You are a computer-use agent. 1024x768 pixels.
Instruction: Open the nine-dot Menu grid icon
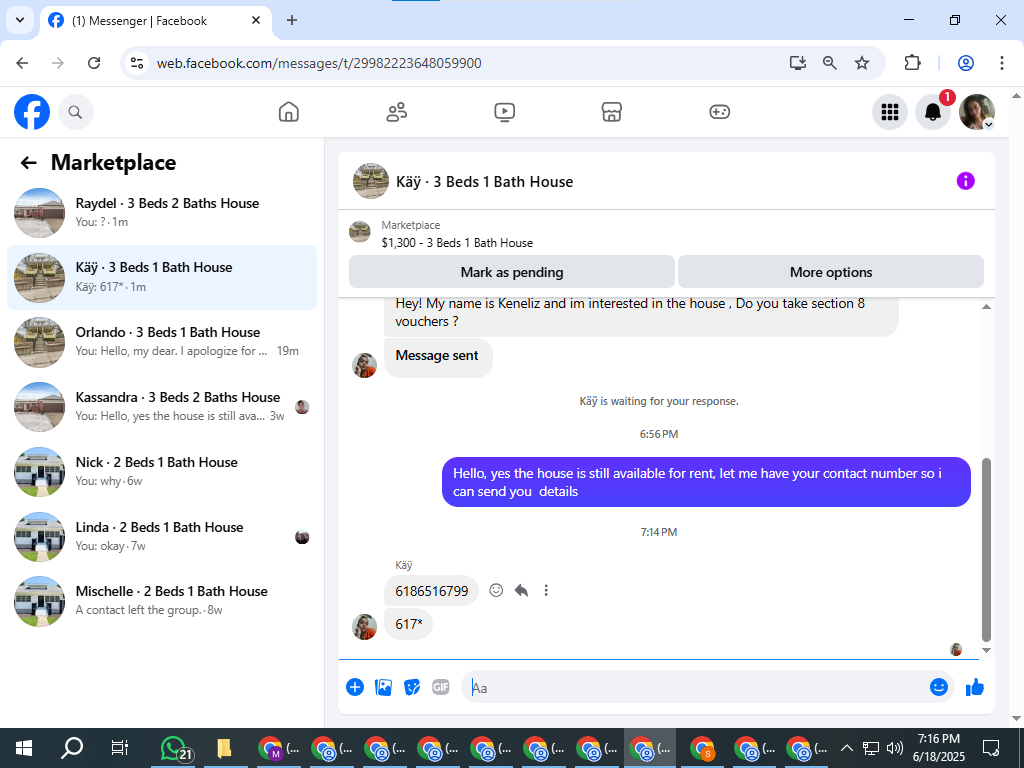coord(889,112)
